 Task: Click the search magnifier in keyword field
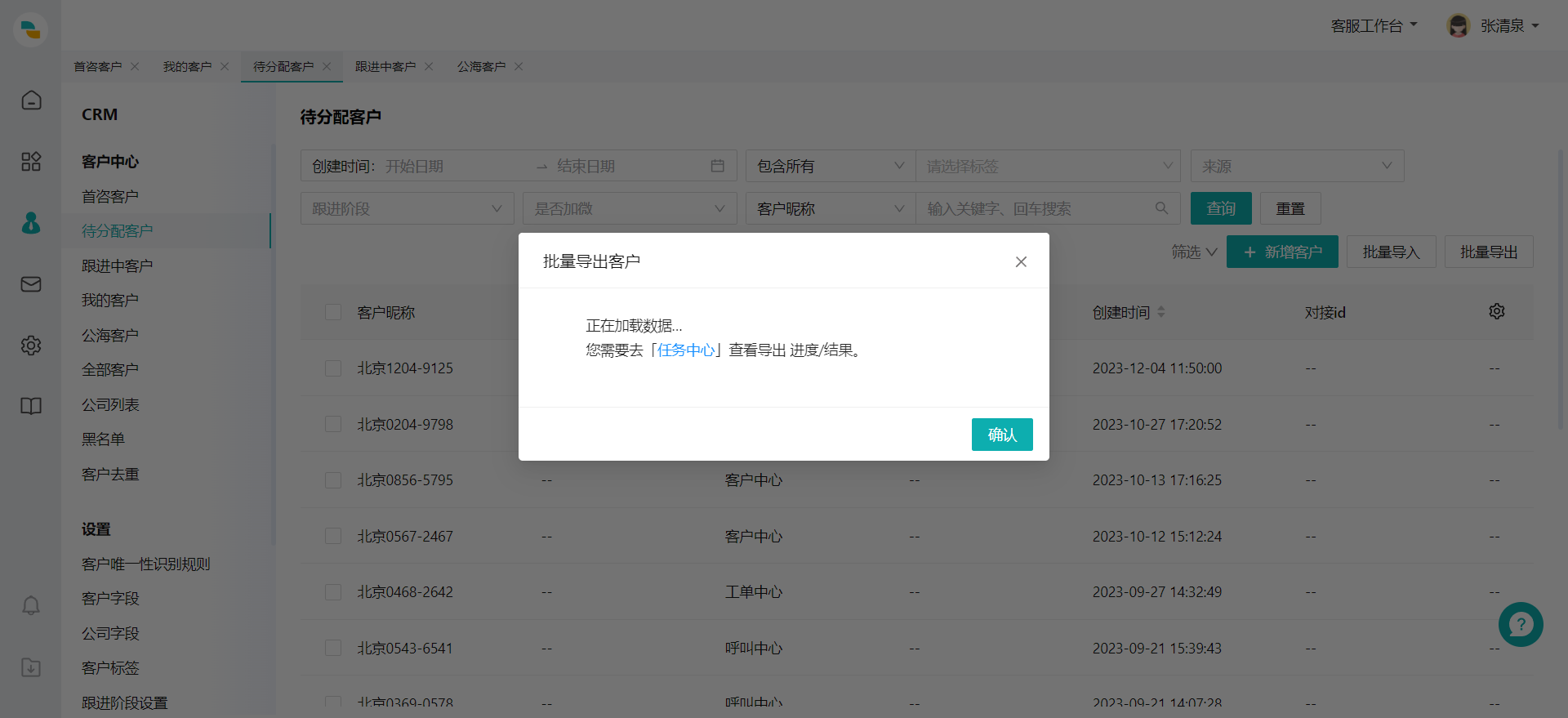pyautogui.click(x=1161, y=208)
